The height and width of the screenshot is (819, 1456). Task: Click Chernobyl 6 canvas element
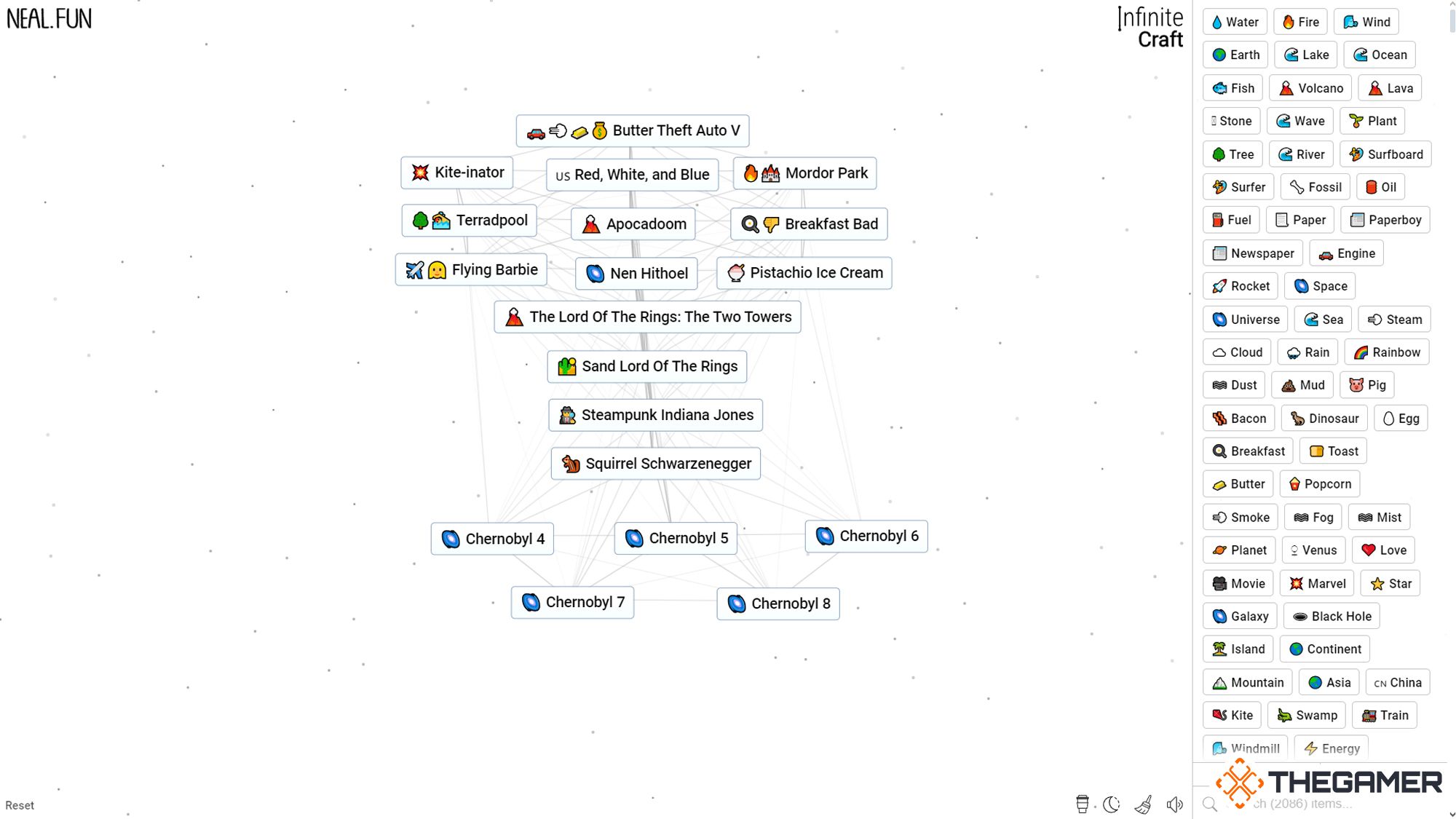coord(866,537)
